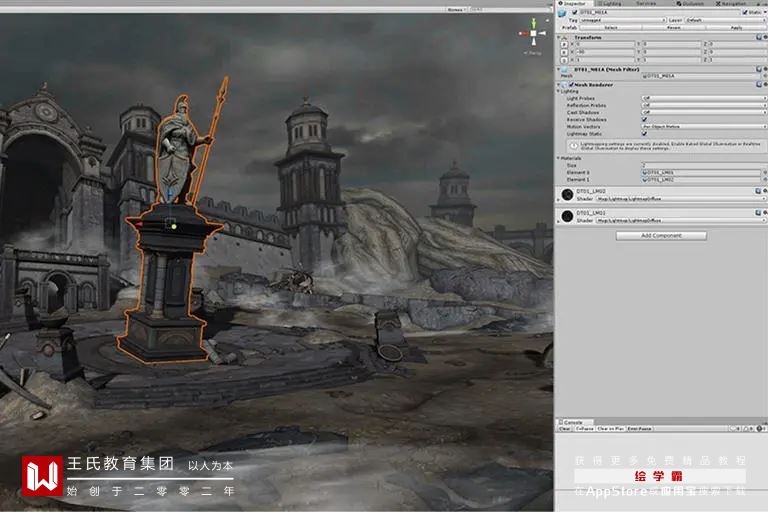Toggle the Lightmap Static checkbox
This screenshot has width=768, height=512.
click(x=645, y=133)
